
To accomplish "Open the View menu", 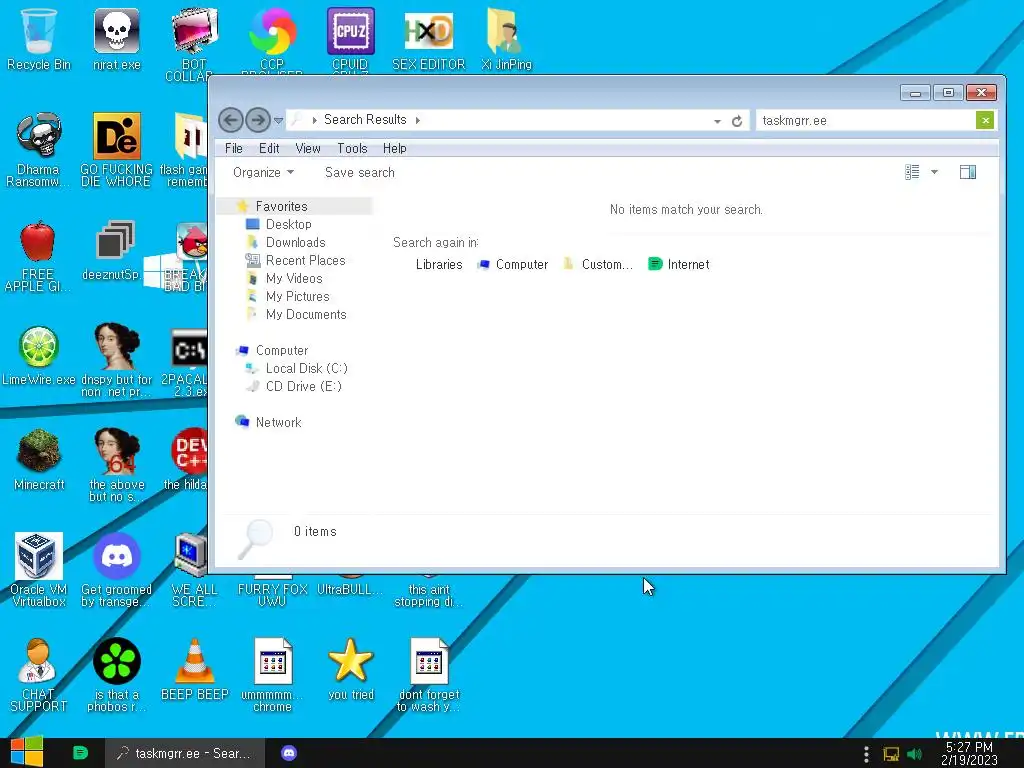I will click(308, 148).
